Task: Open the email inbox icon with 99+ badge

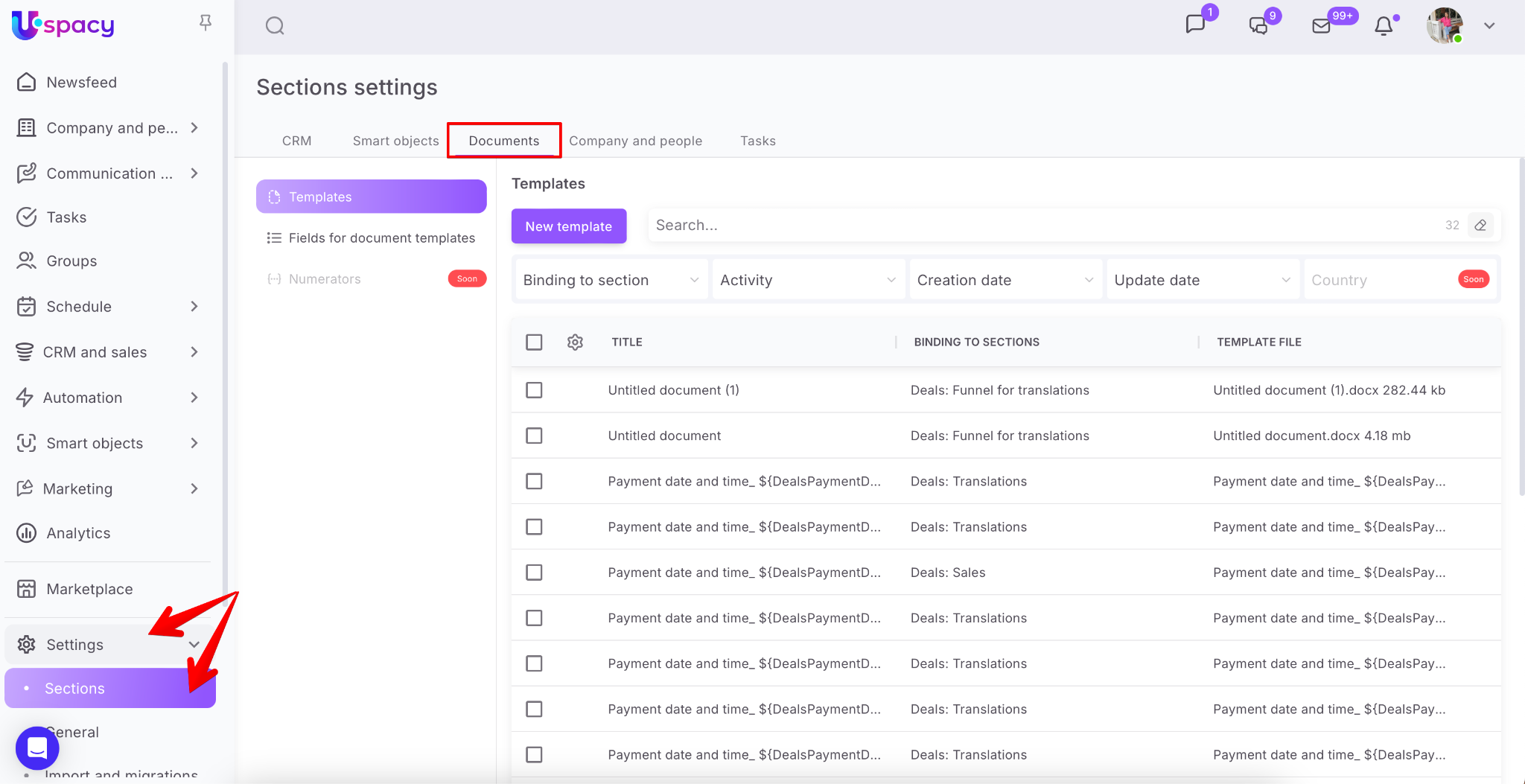Action: 1322,26
